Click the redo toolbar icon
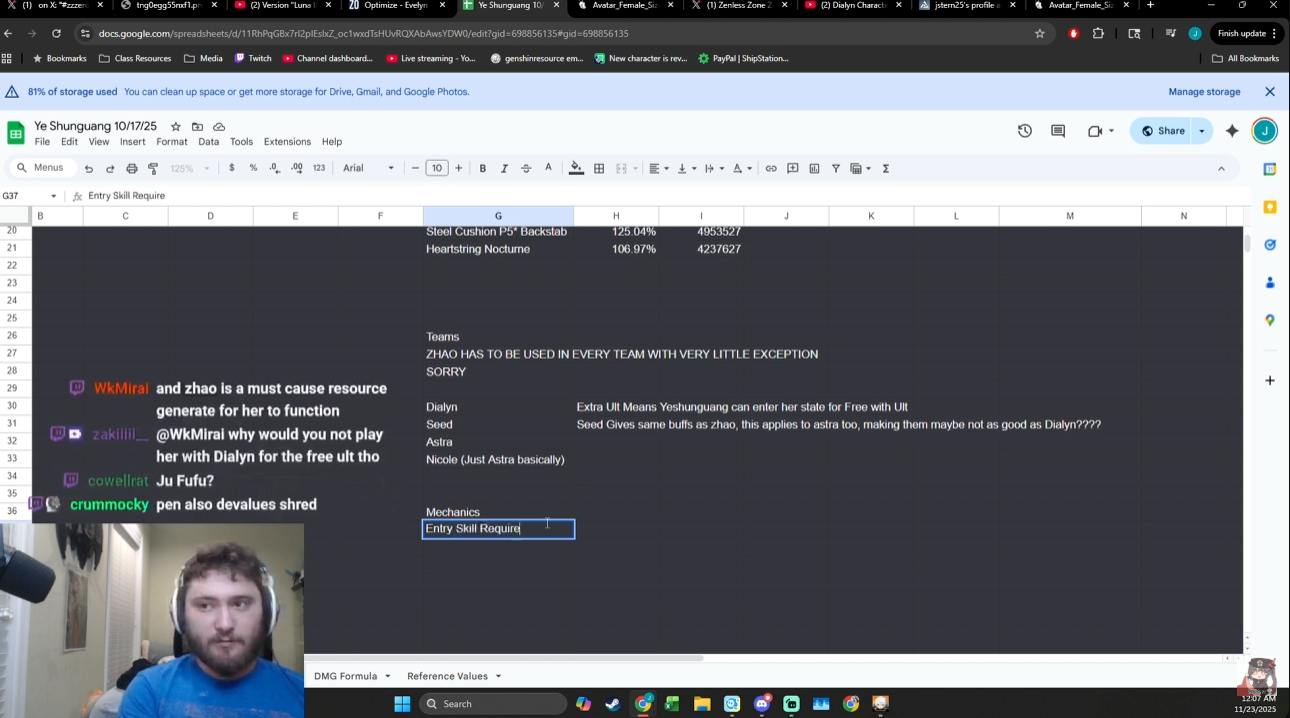Image resolution: width=1290 pixels, height=718 pixels. click(x=110, y=168)
